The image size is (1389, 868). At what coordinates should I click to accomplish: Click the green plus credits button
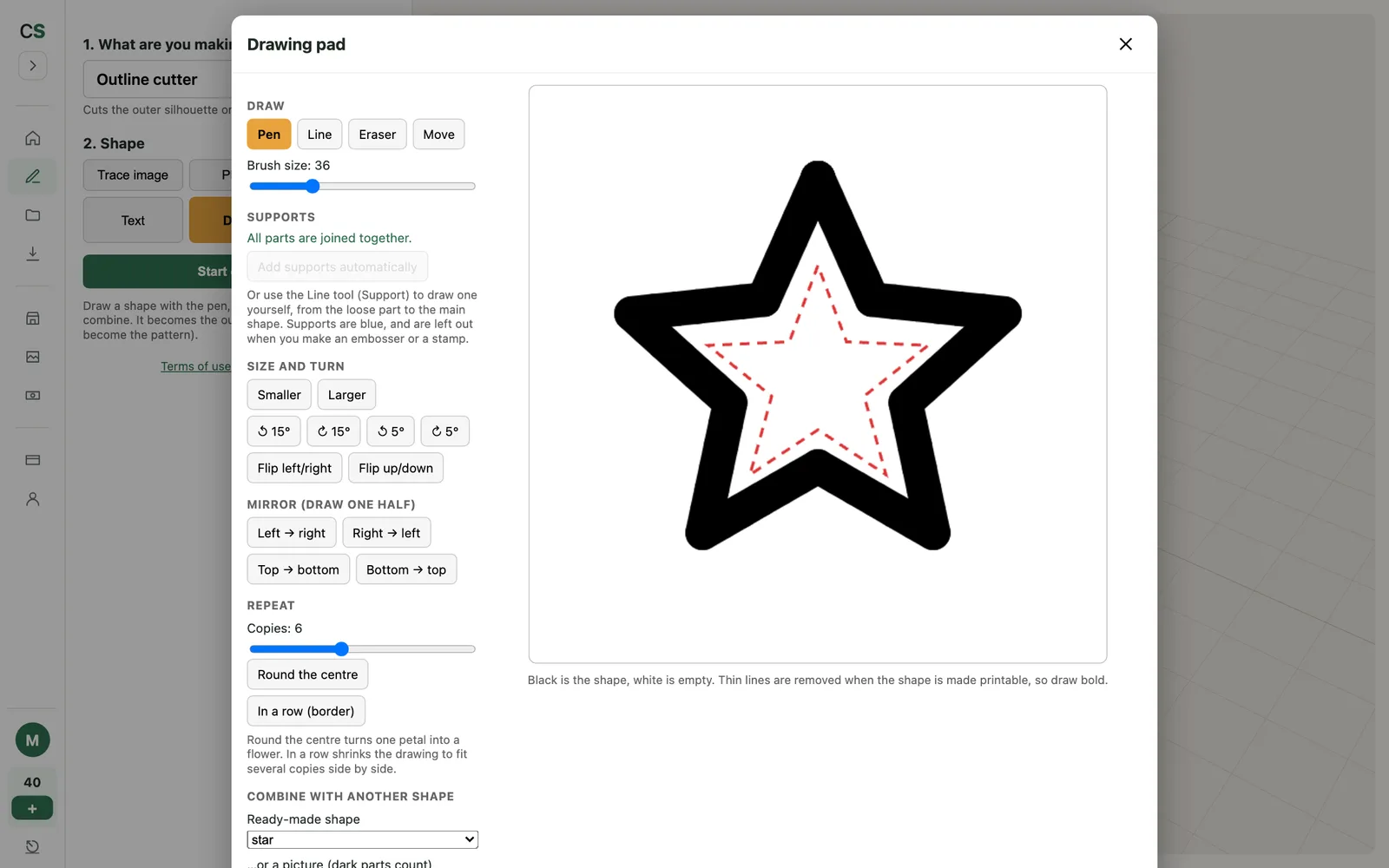[32, 808]
